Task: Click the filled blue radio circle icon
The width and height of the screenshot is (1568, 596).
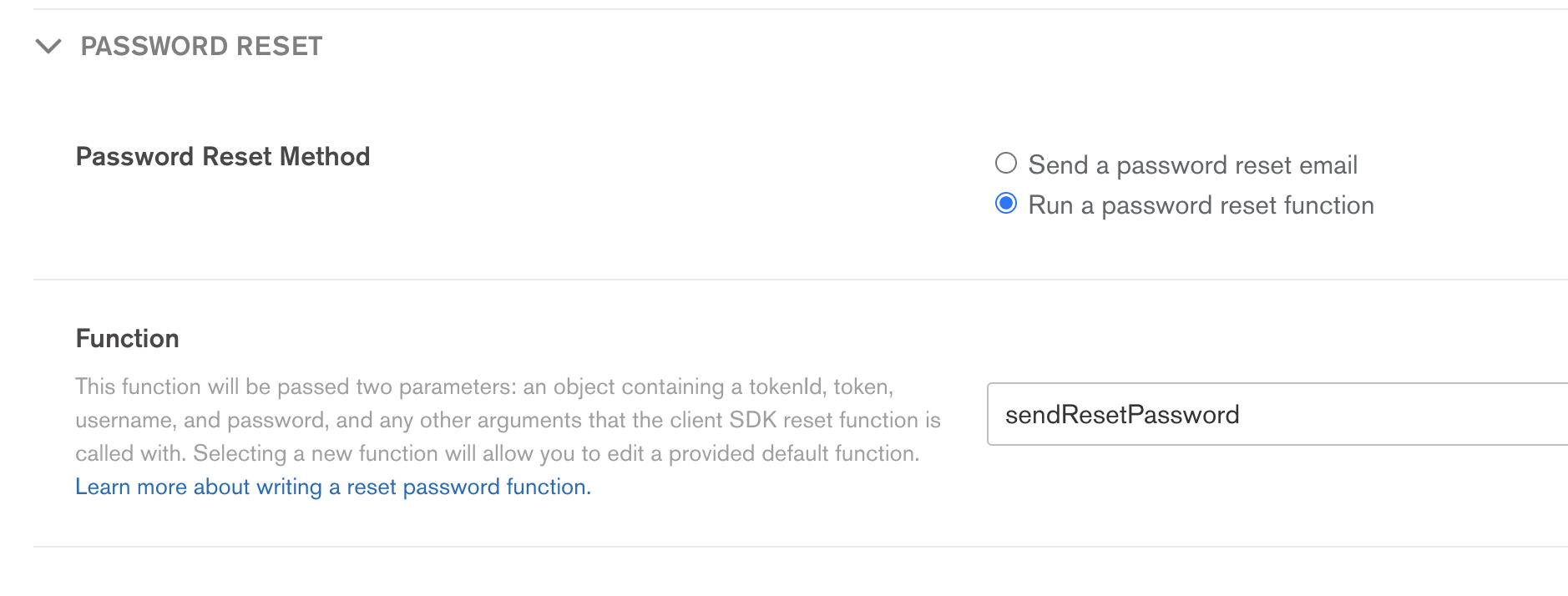Action: tap(1006, 204)
